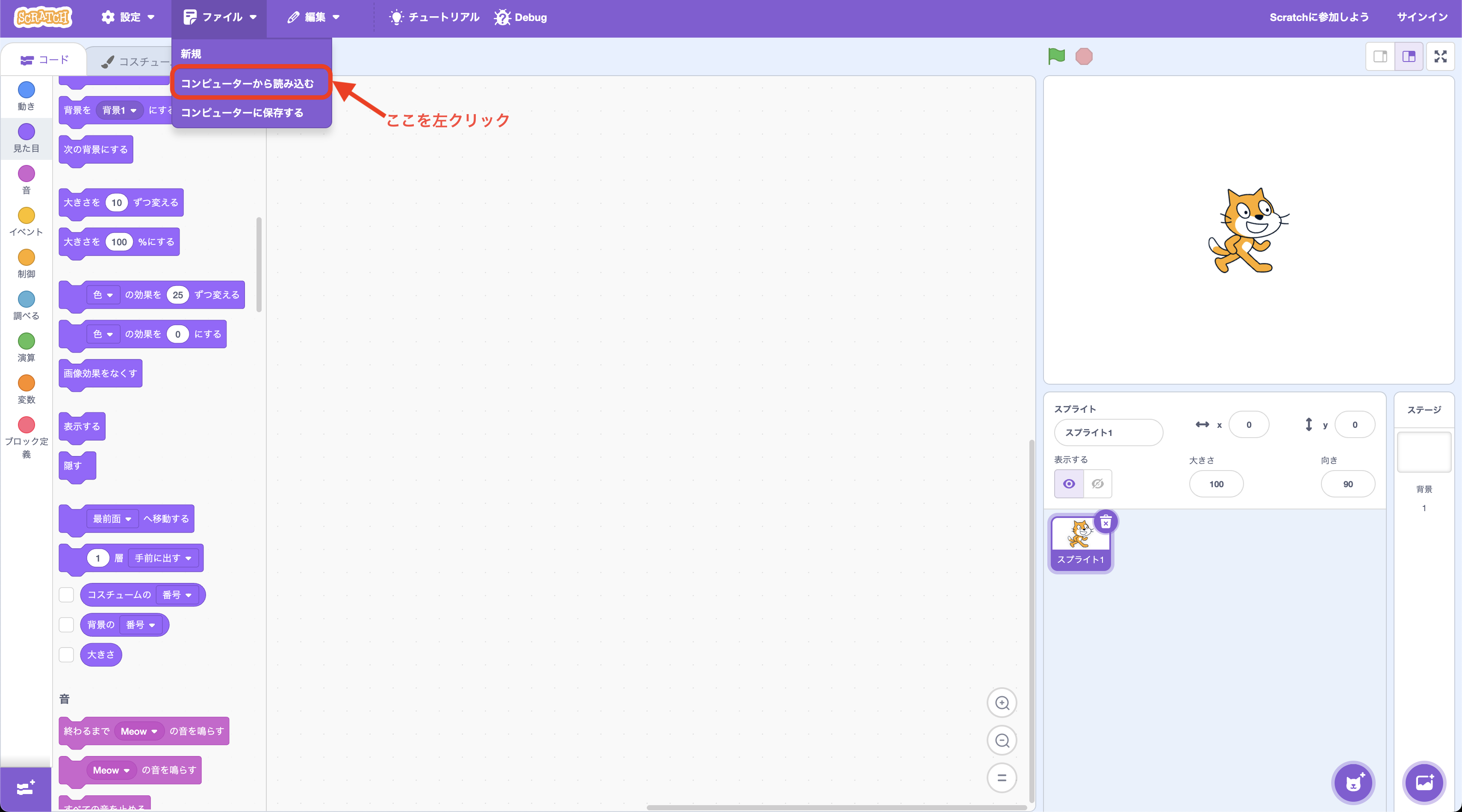Image resolution: width=1462 pixels, height=812 pixels.
Task: Expand the 設定 dropdown menu
Action: click(128, 17)
